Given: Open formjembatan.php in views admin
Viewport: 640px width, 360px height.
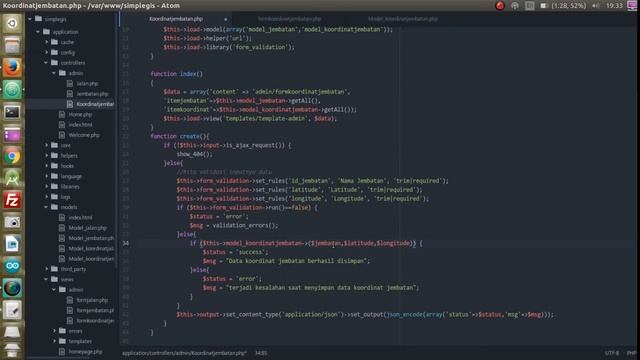Looking at the screenshot, I should pos(95,310).
